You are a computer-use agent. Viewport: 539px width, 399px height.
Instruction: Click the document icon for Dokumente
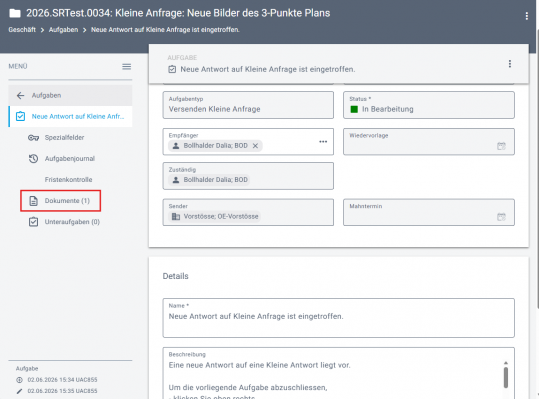click(x=33, y=201)
